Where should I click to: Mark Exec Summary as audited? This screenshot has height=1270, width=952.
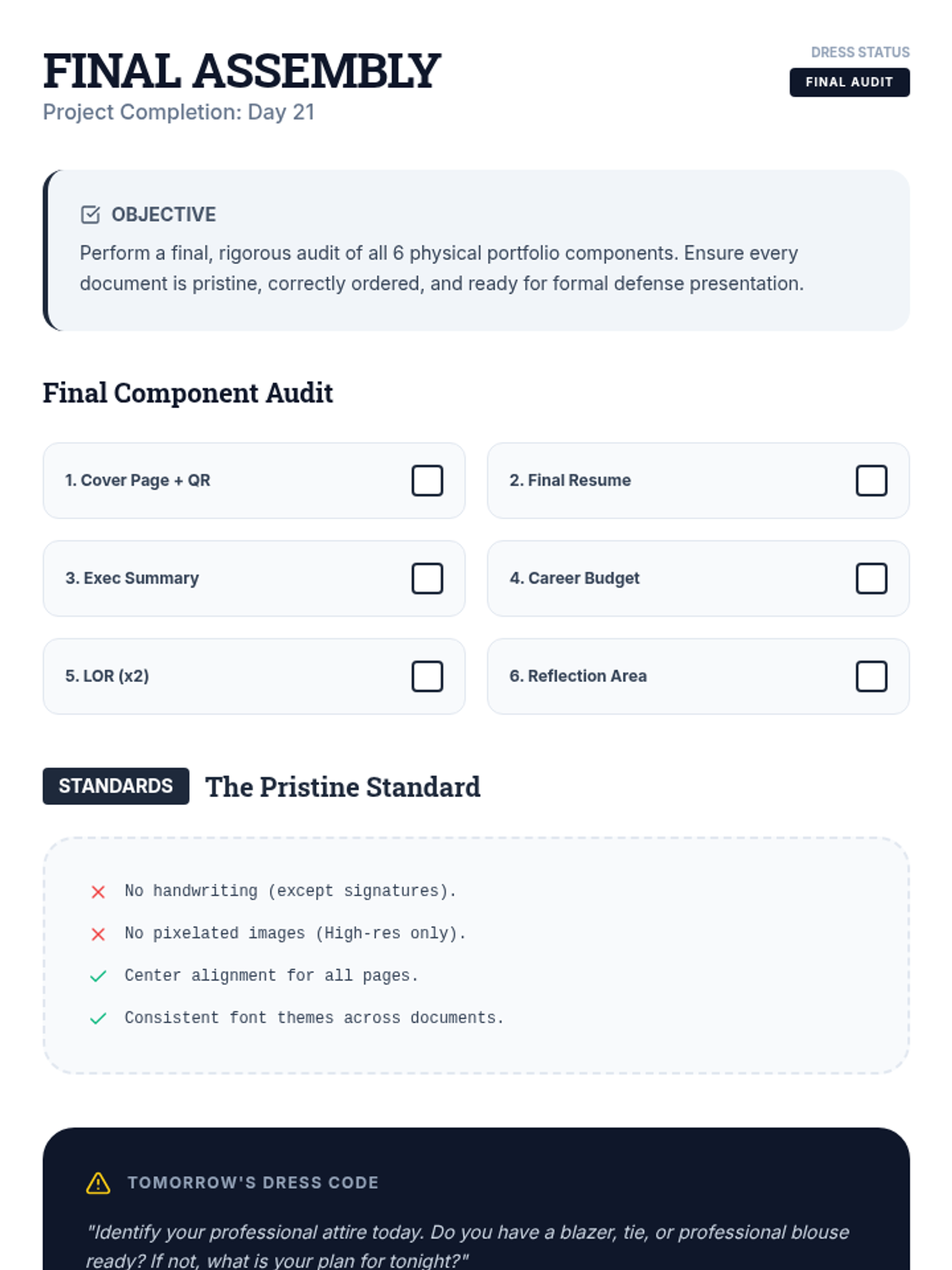point(427,579)
